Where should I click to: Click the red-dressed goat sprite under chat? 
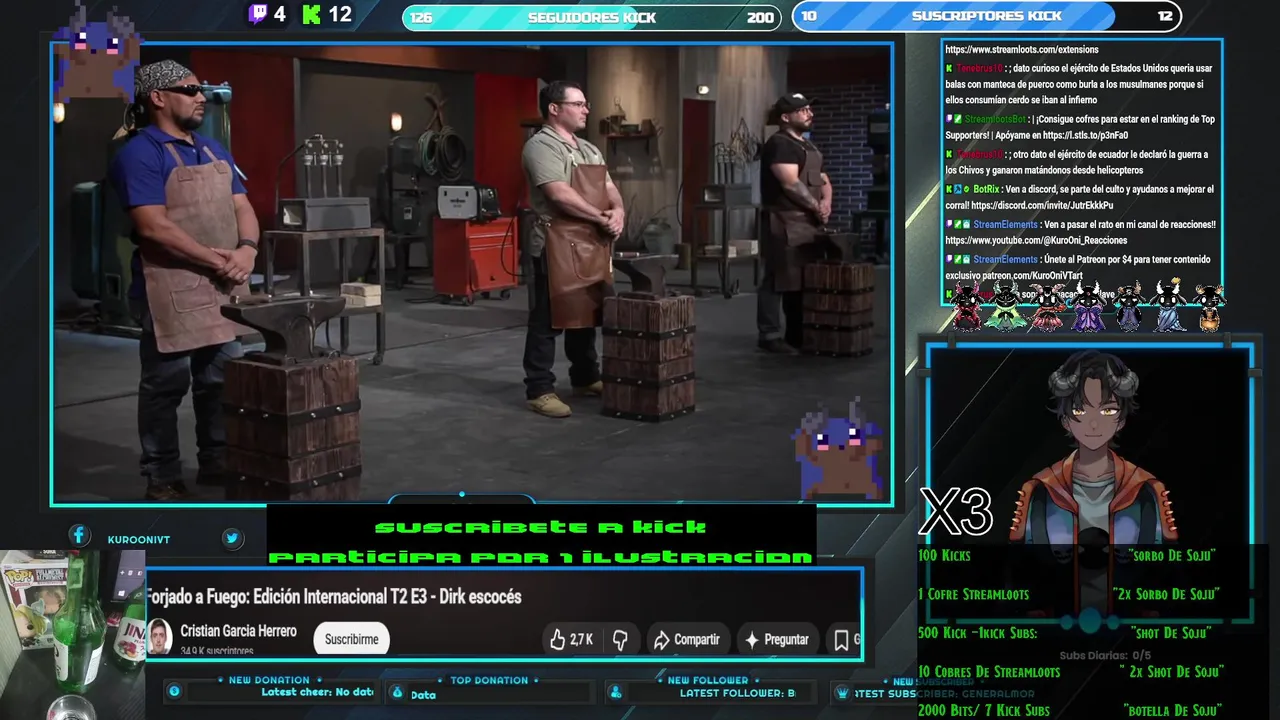[967, 307]
